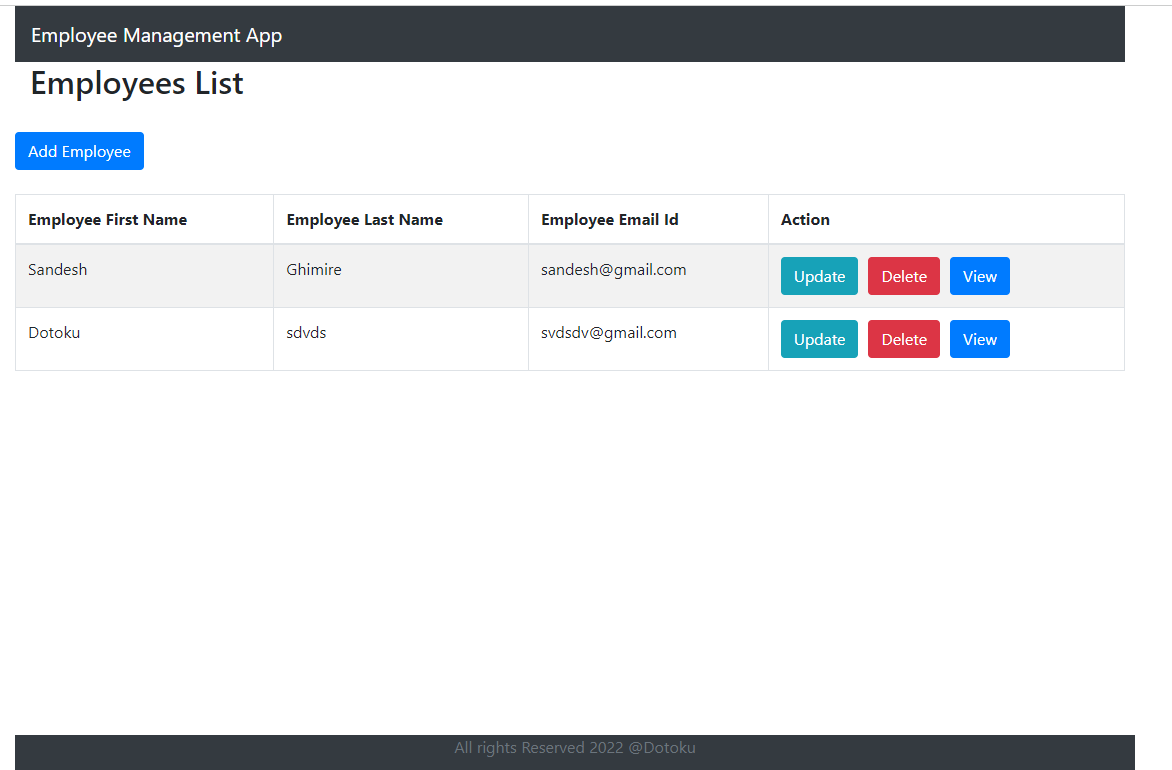Select the Action column header

[805, 219]
